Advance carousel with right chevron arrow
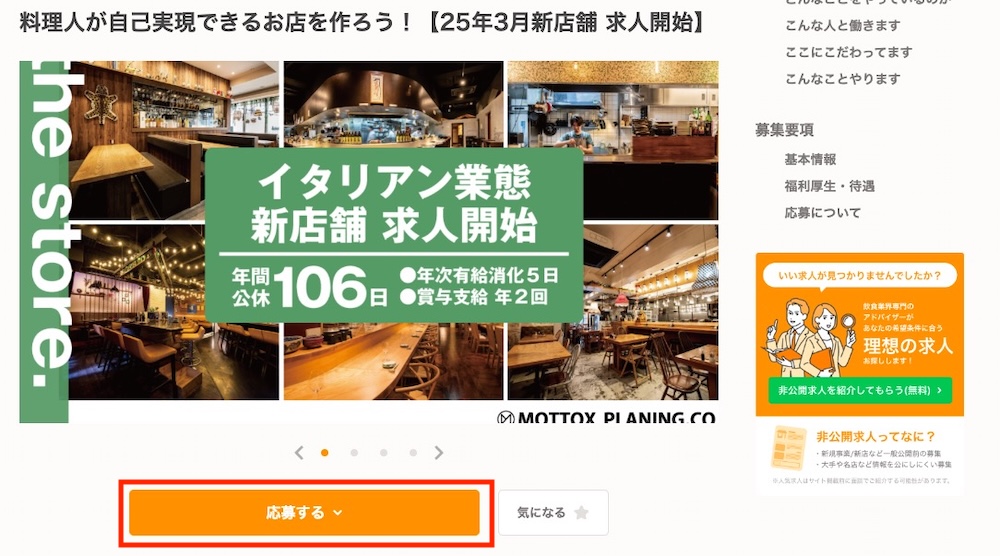Viewport: 1000px width, 556px height. (x=439, y=453)
